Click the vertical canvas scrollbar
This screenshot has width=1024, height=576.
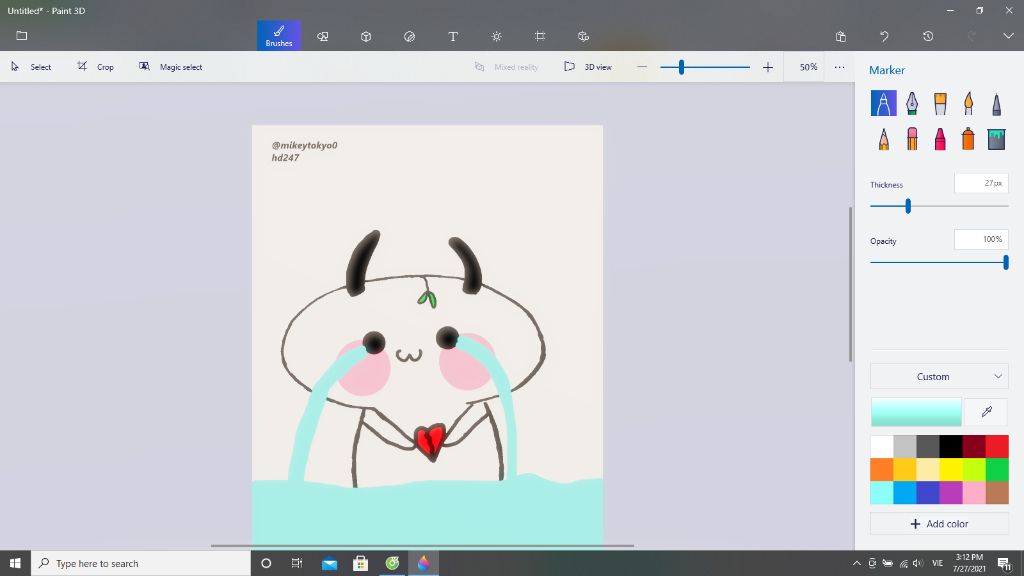coord(850,284)
